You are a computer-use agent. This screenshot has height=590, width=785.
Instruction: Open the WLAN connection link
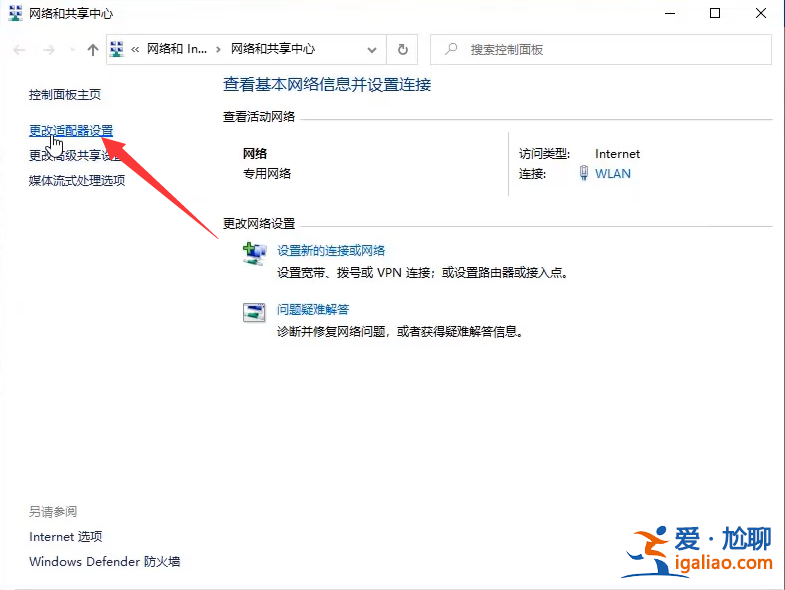(613, 174)
